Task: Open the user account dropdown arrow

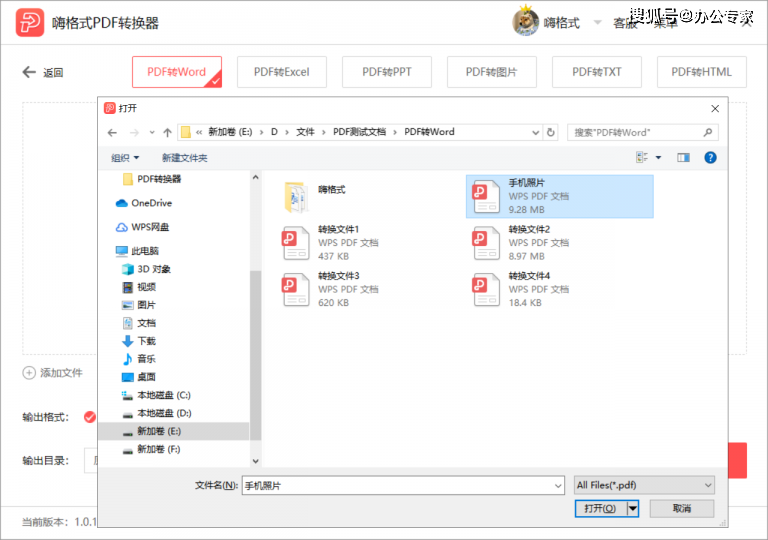Action: [x=597, y=23]
